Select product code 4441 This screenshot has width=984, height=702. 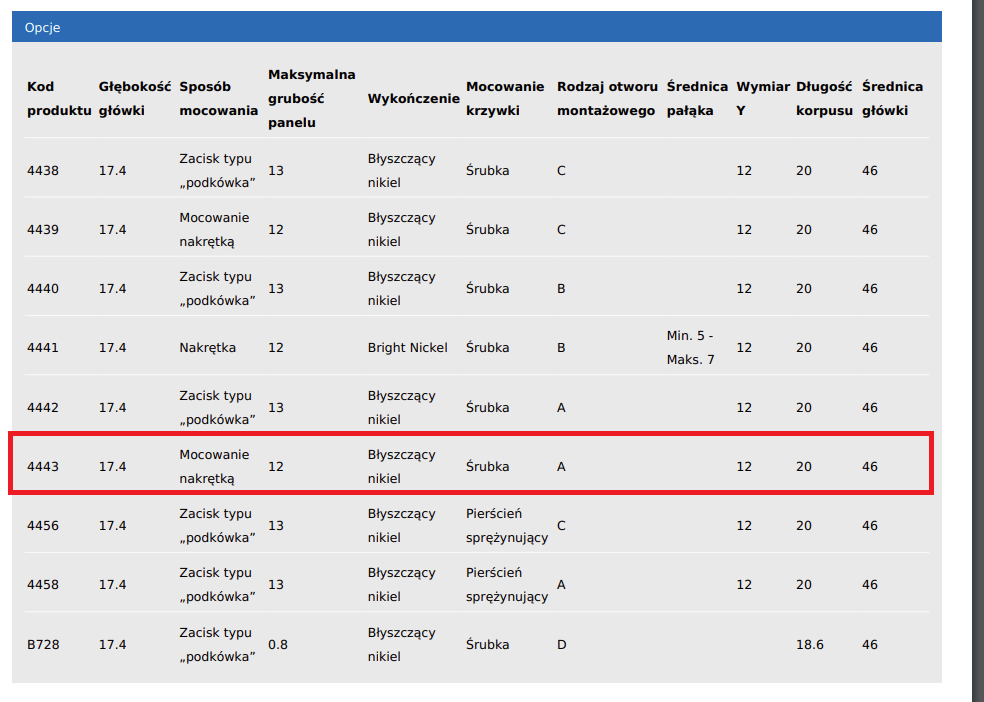click(x=43, y=348)
